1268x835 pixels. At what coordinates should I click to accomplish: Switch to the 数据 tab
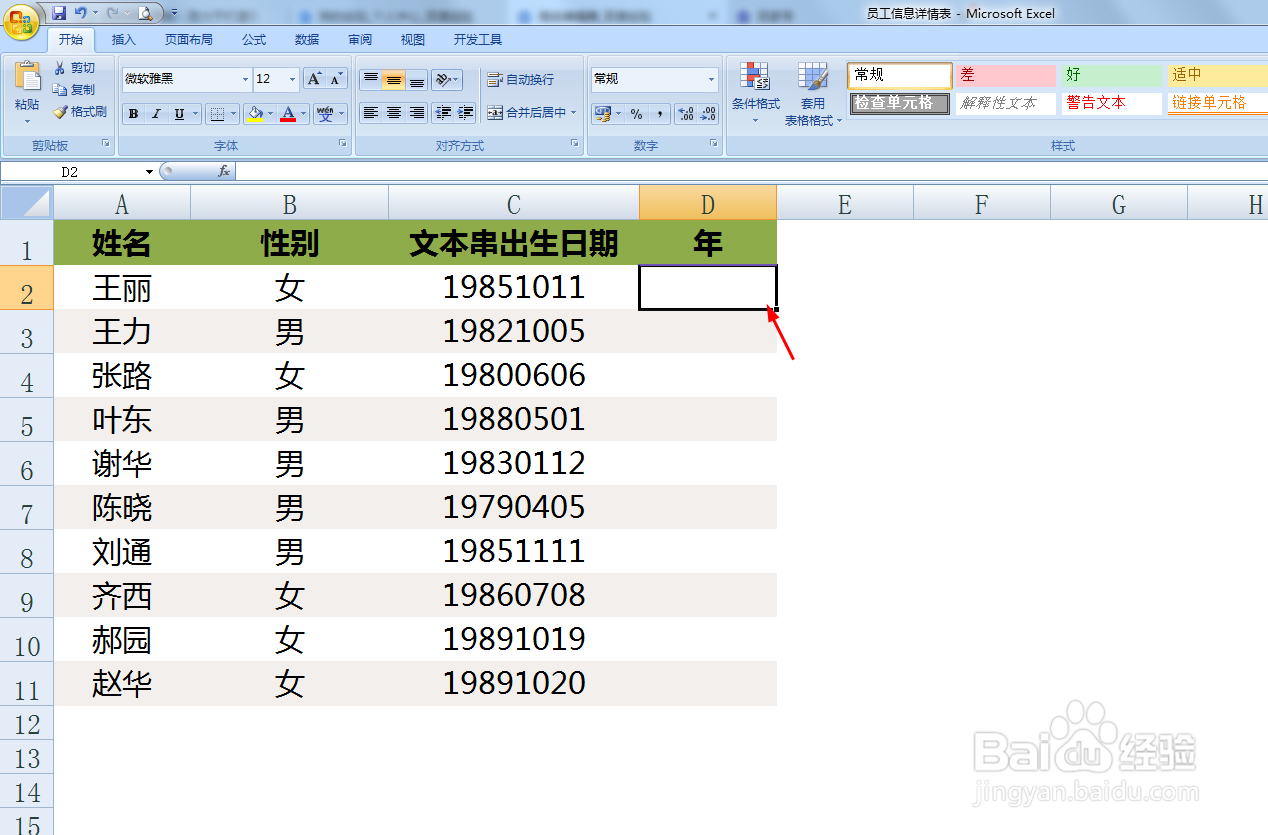point(307,40)
